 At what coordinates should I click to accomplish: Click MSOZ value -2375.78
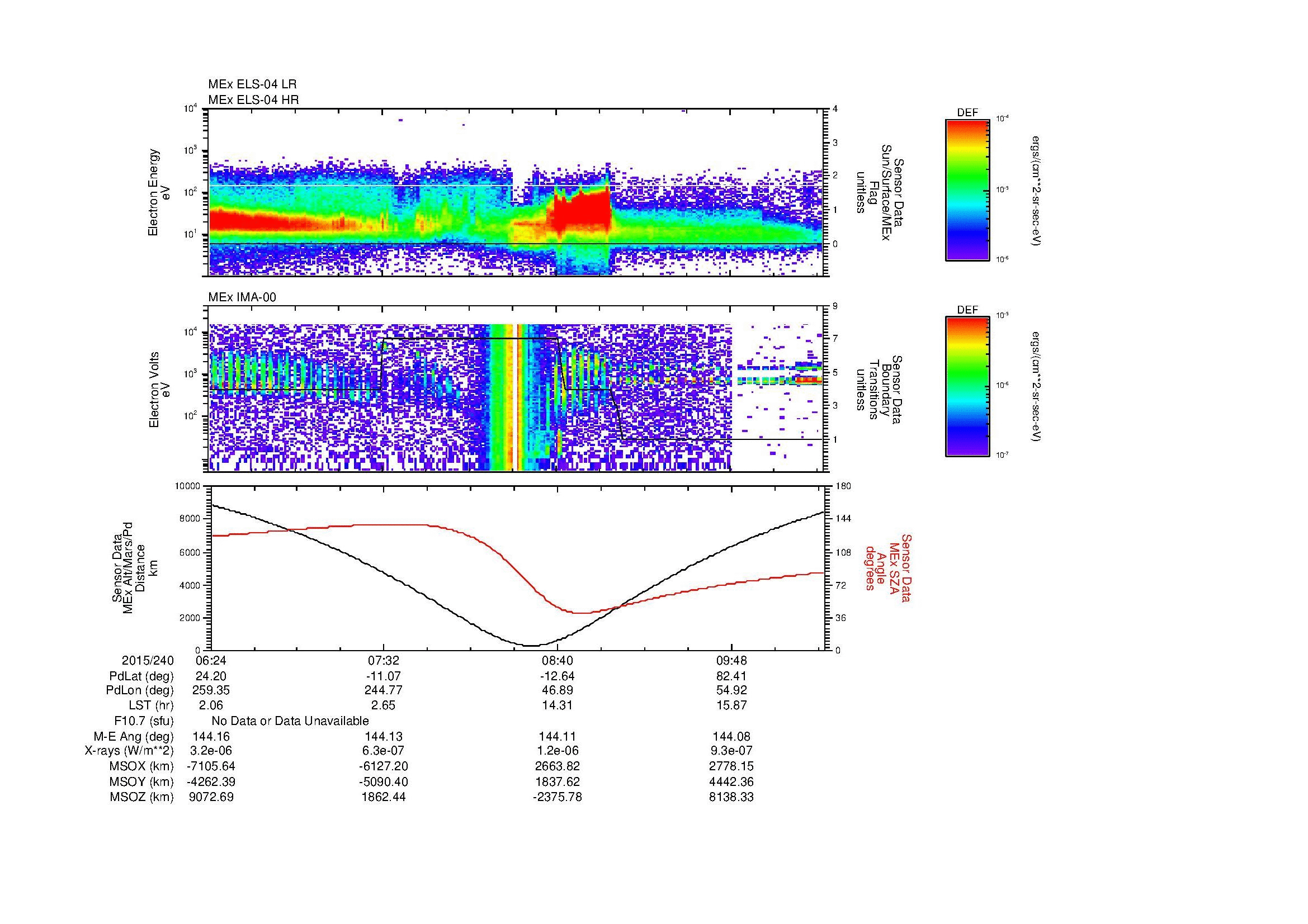pos(557,797)
